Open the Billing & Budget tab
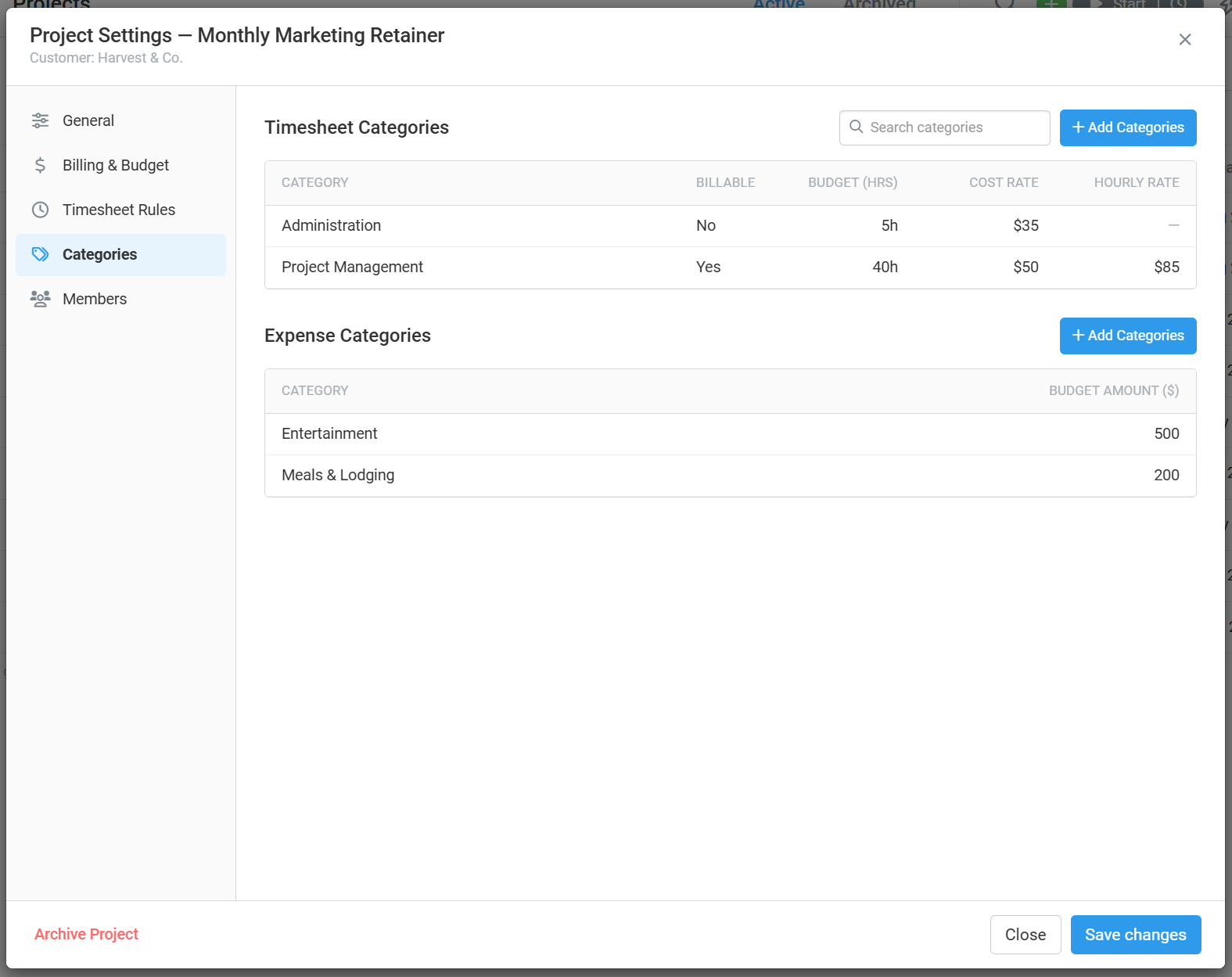Screen dimensions: 1232x977 click(x=120, y=165)
